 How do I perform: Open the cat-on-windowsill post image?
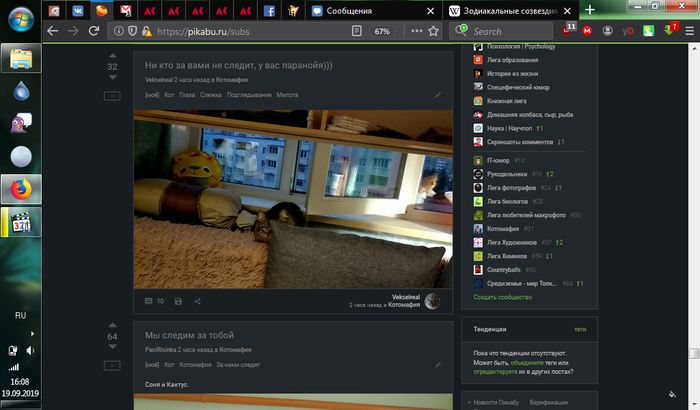(x=293, y=199)
